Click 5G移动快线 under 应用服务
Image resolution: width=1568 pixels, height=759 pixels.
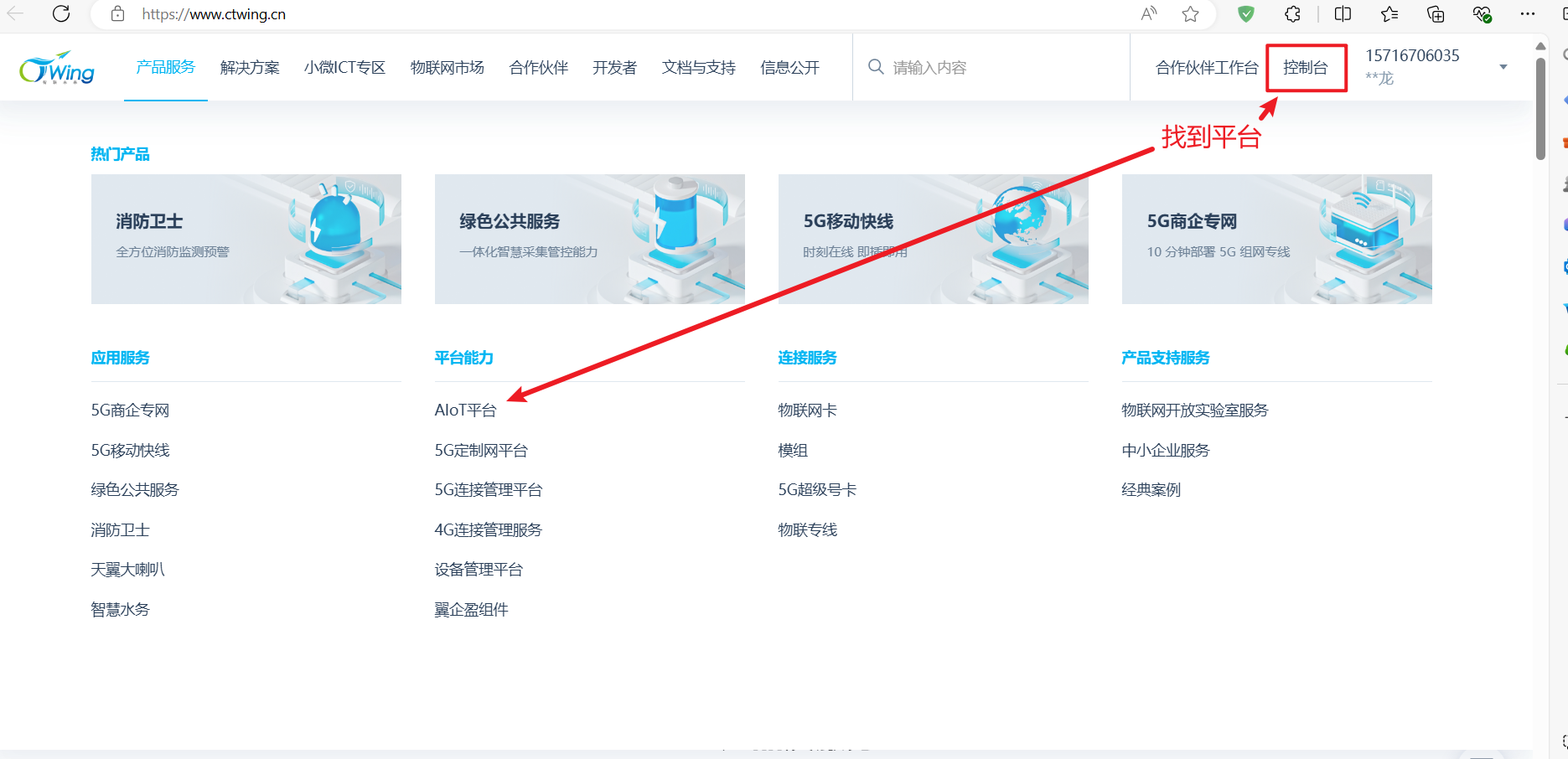[x=130, y=451]
